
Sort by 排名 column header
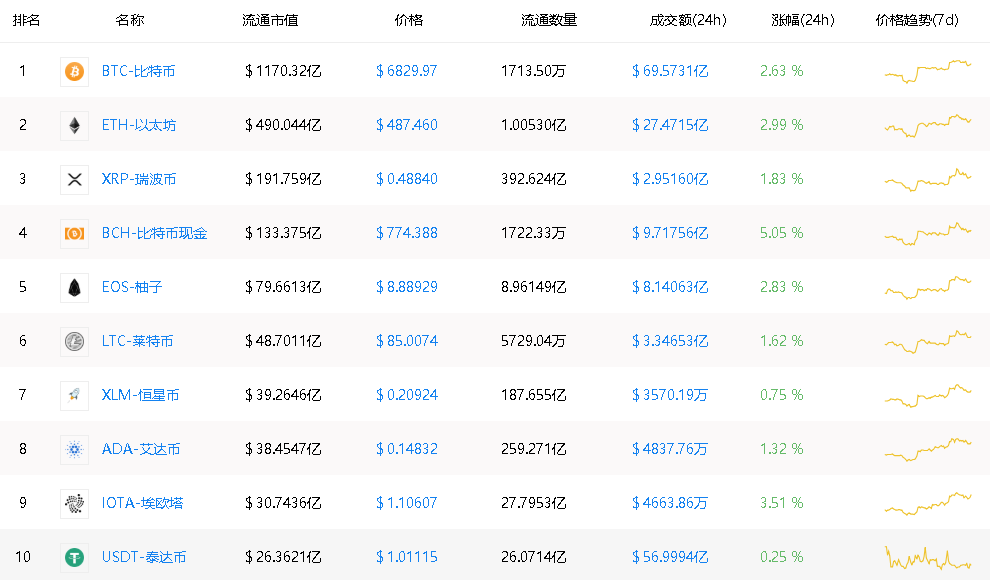27,20
